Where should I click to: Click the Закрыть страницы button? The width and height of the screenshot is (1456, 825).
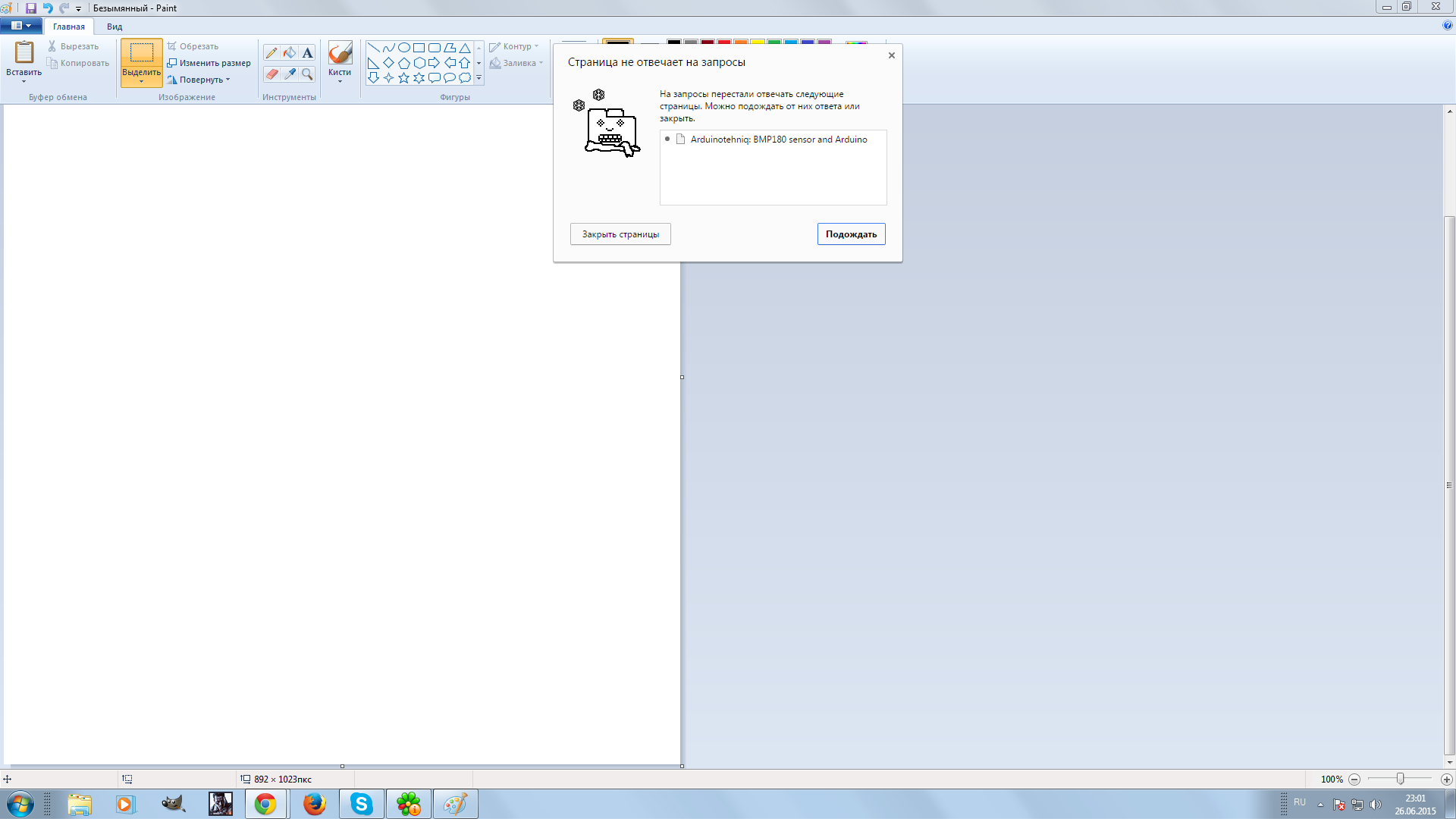[620, 234]
